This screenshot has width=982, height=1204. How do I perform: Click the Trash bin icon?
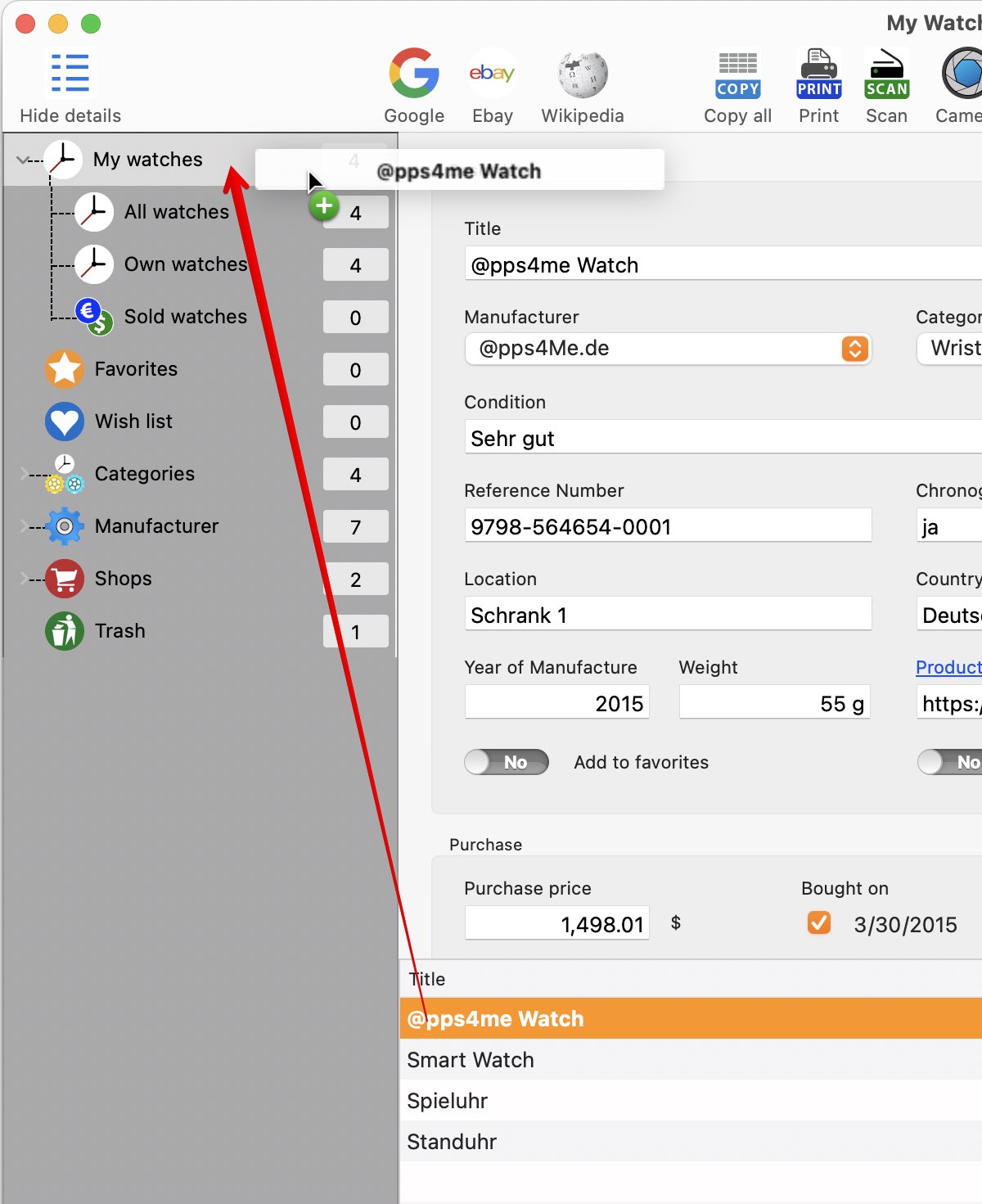pyautogui.click(x=65, y=631)
